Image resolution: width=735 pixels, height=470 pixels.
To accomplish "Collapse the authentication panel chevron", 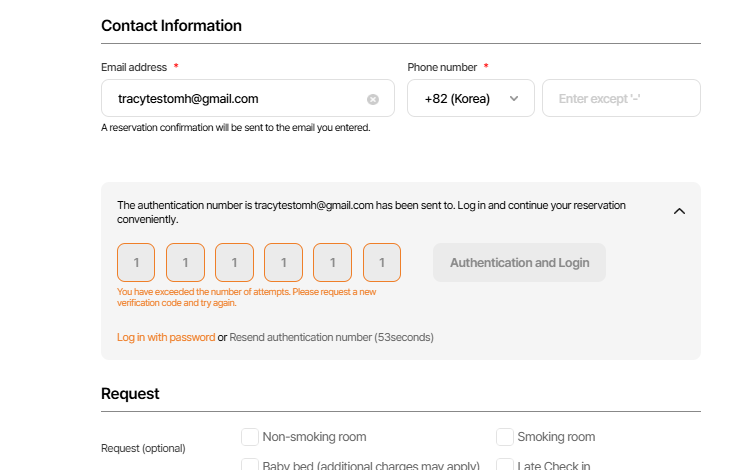I will tap(679, 211).
